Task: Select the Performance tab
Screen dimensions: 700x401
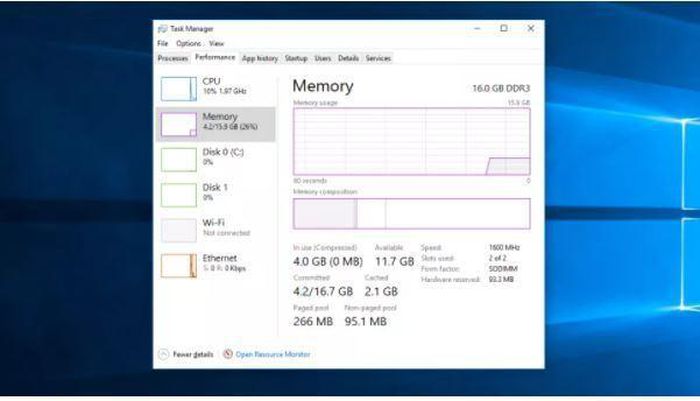Action: pyautogui.click(x=215, y=57)
